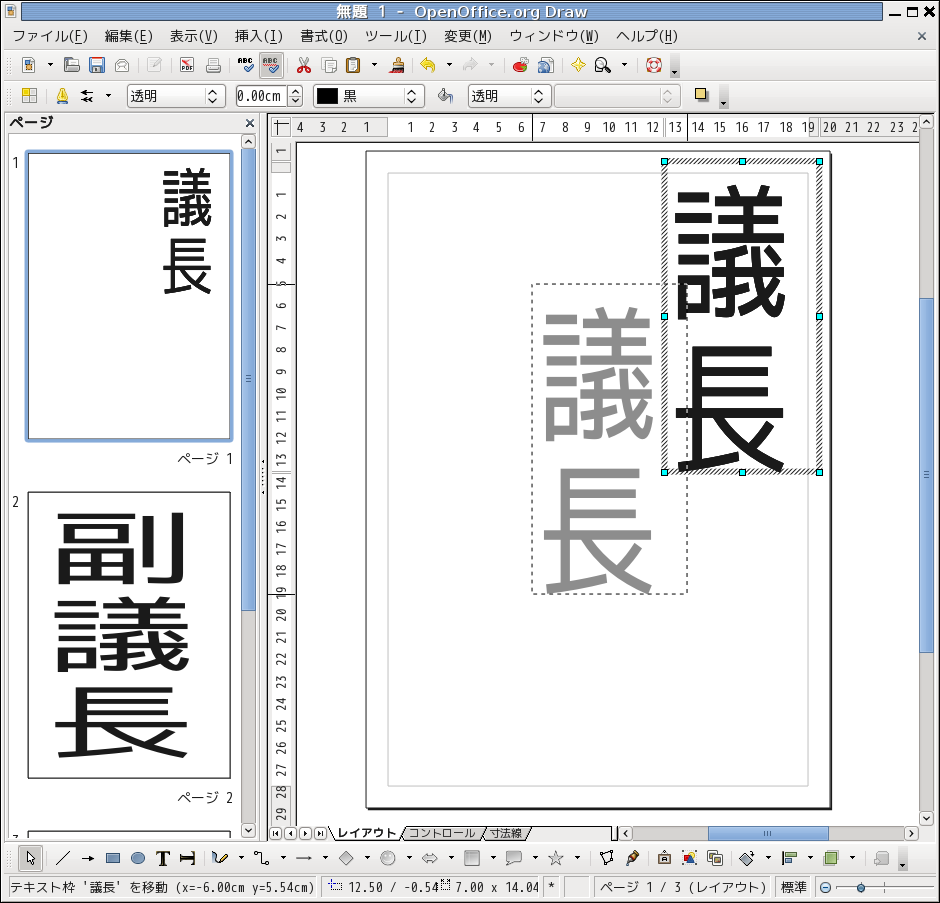The height and width of the screenshot is (903, 940).
Task: Open the line color dropdown showing 黒
Action: click(410, 96)
